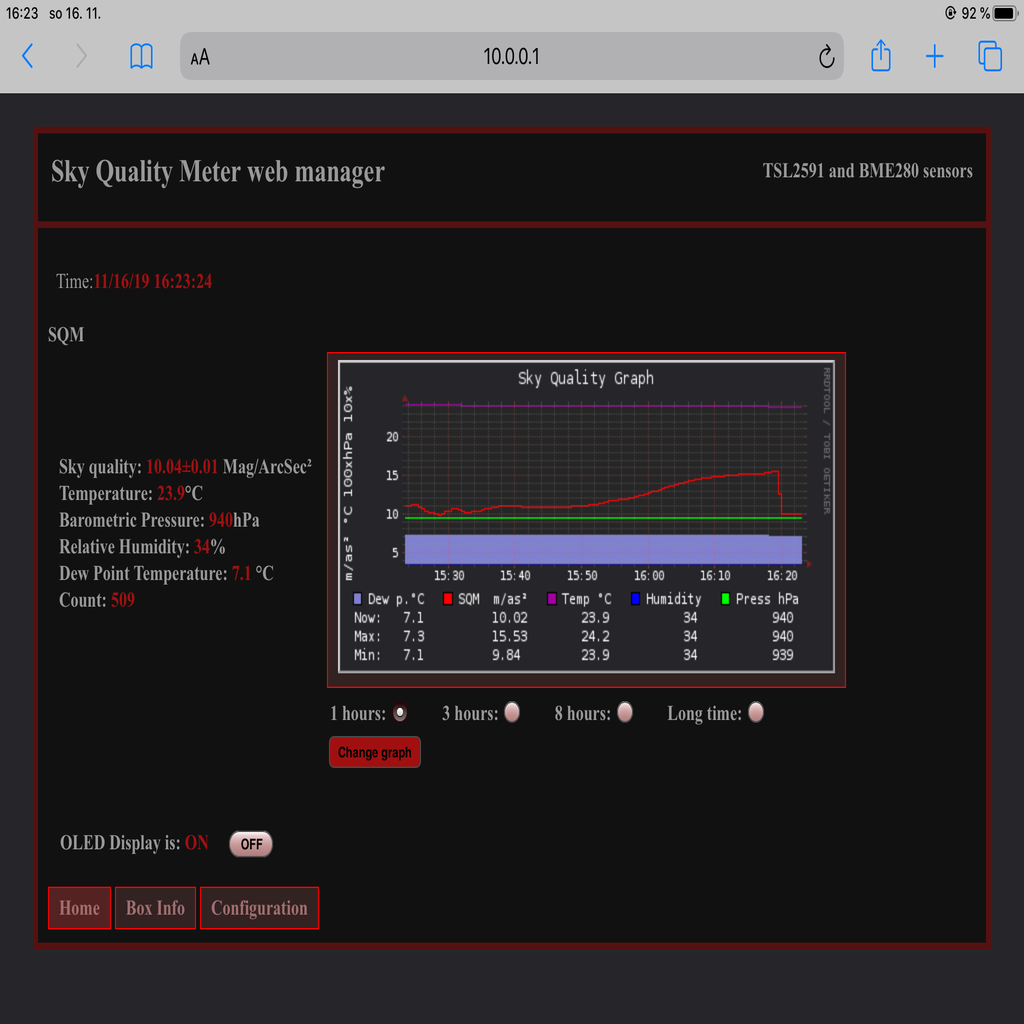Tap the battery indicator in the status bar
The height and width of the screenshot is (1024, 1024).
pyautogui.click(x=1001, y=13)
